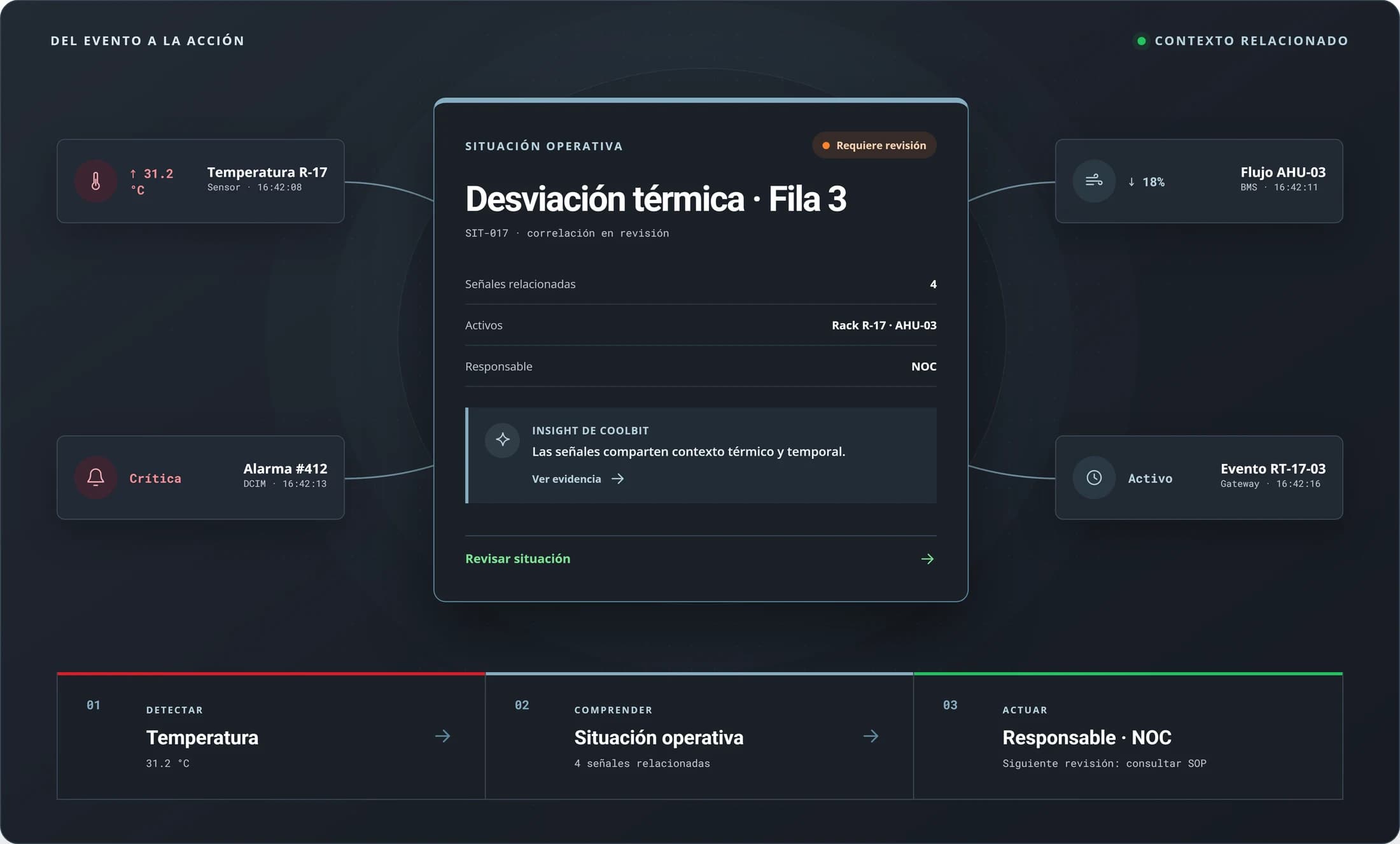Screen dimensions: 1400x844
Task: Open the Ver evidencia link
Action: tap(578, 479)
